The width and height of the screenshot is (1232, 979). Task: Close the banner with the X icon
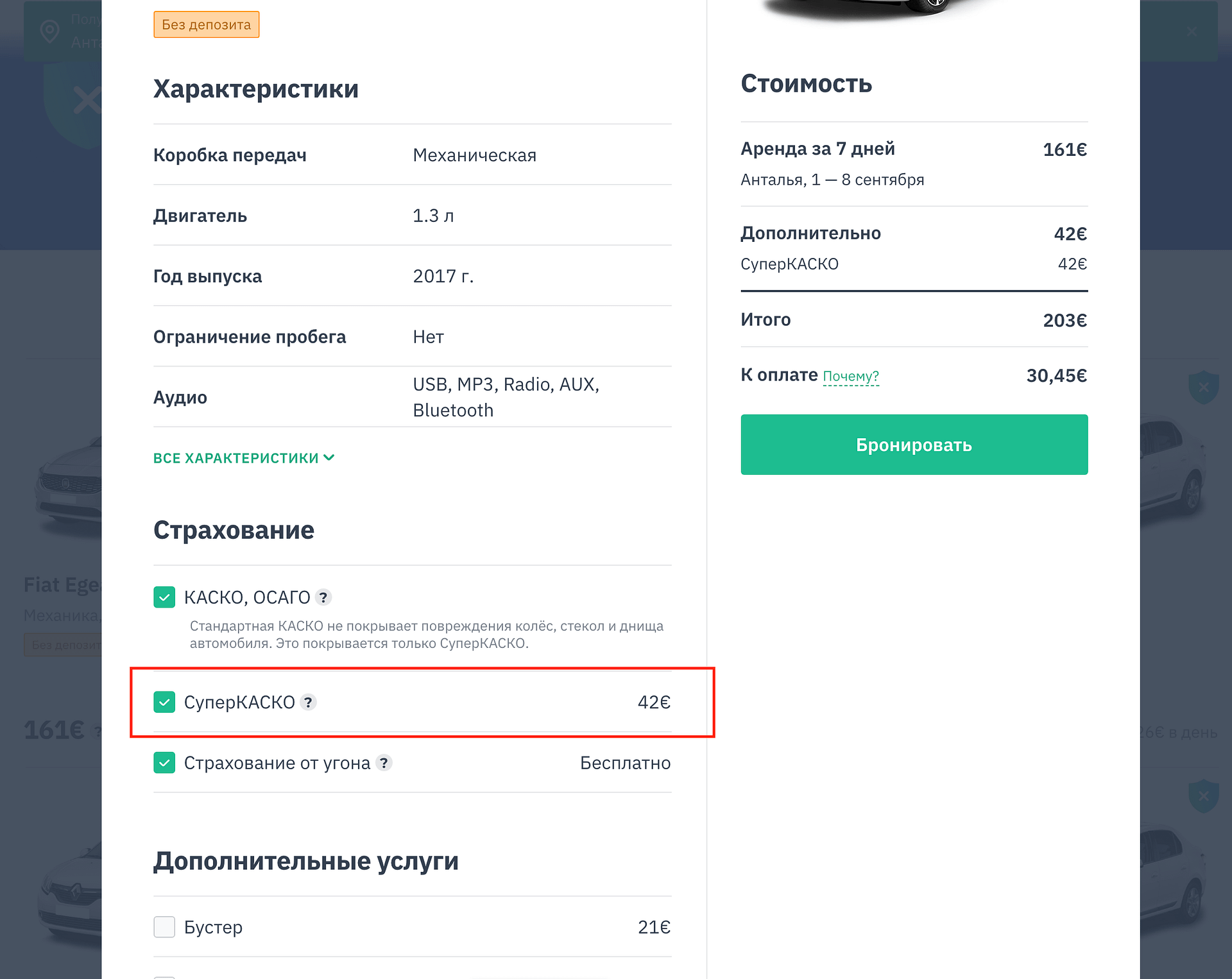1192,31
